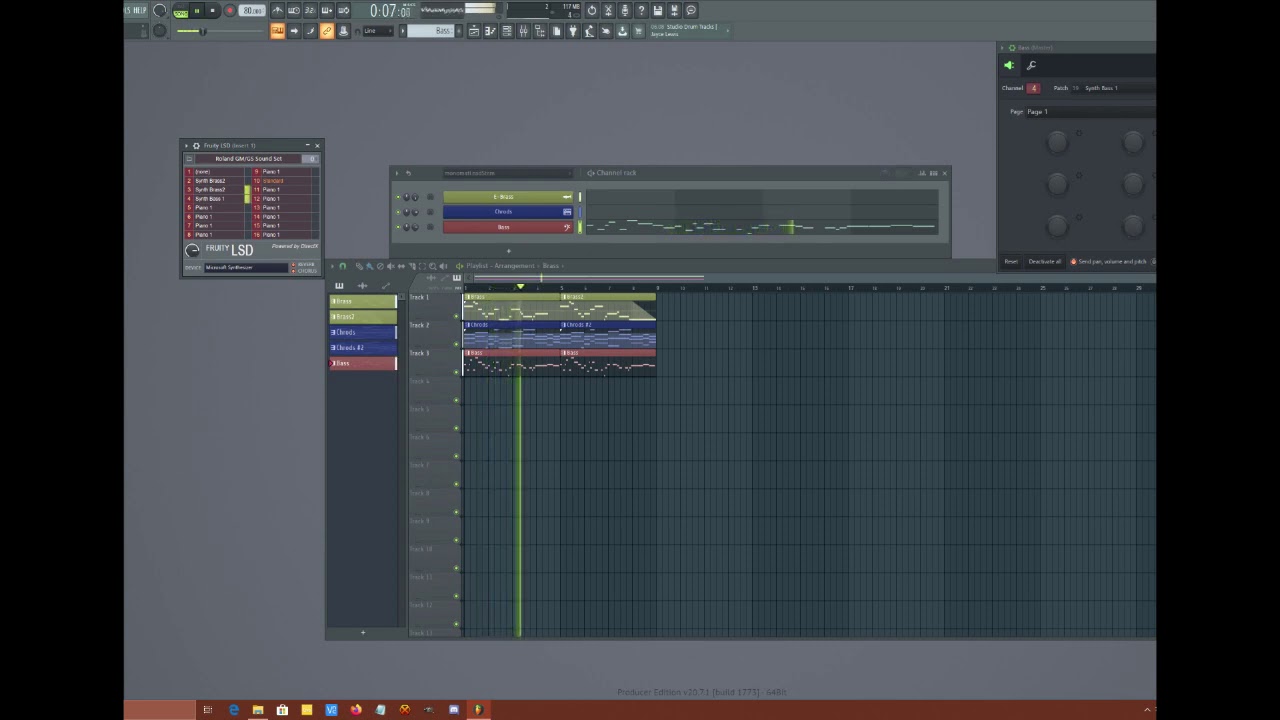Click the record button
This screenshot has height=720, width=1280.
[x=229, y=10]
